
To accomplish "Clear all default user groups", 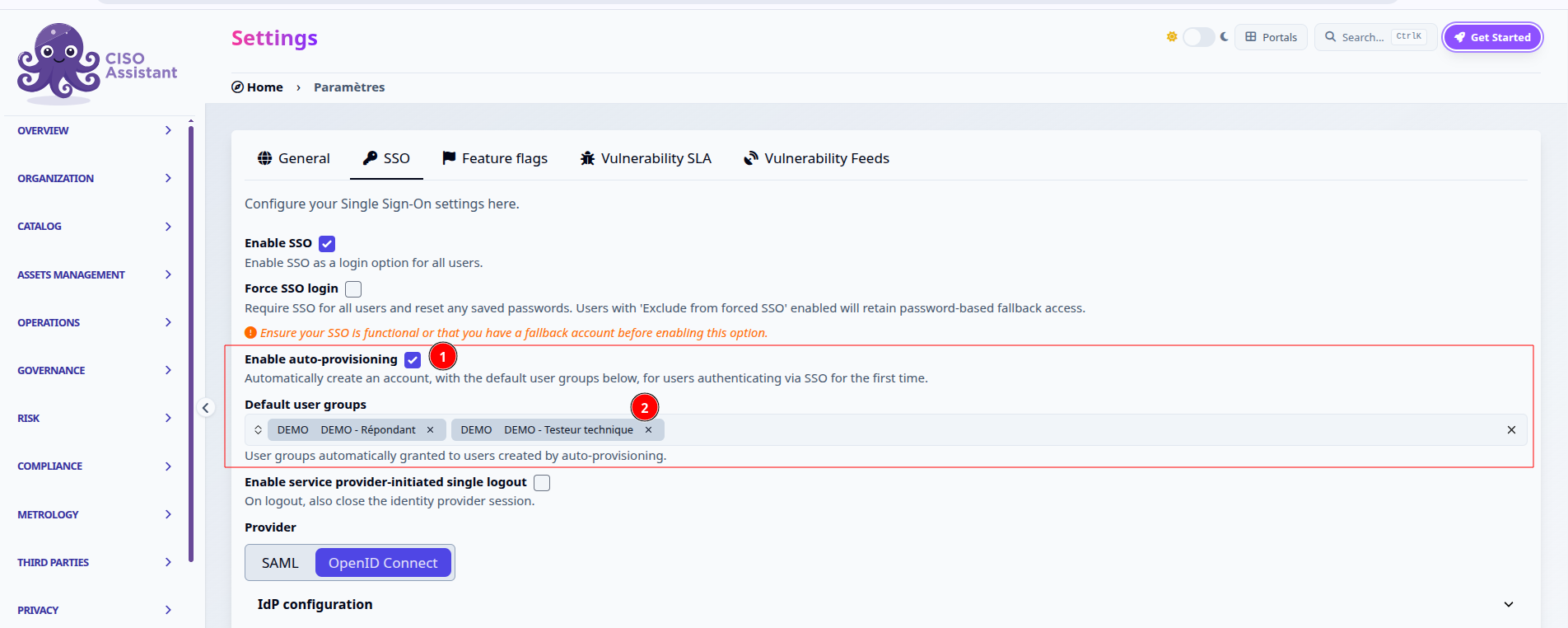I will pyautogui.click(x=1511, y=430).
